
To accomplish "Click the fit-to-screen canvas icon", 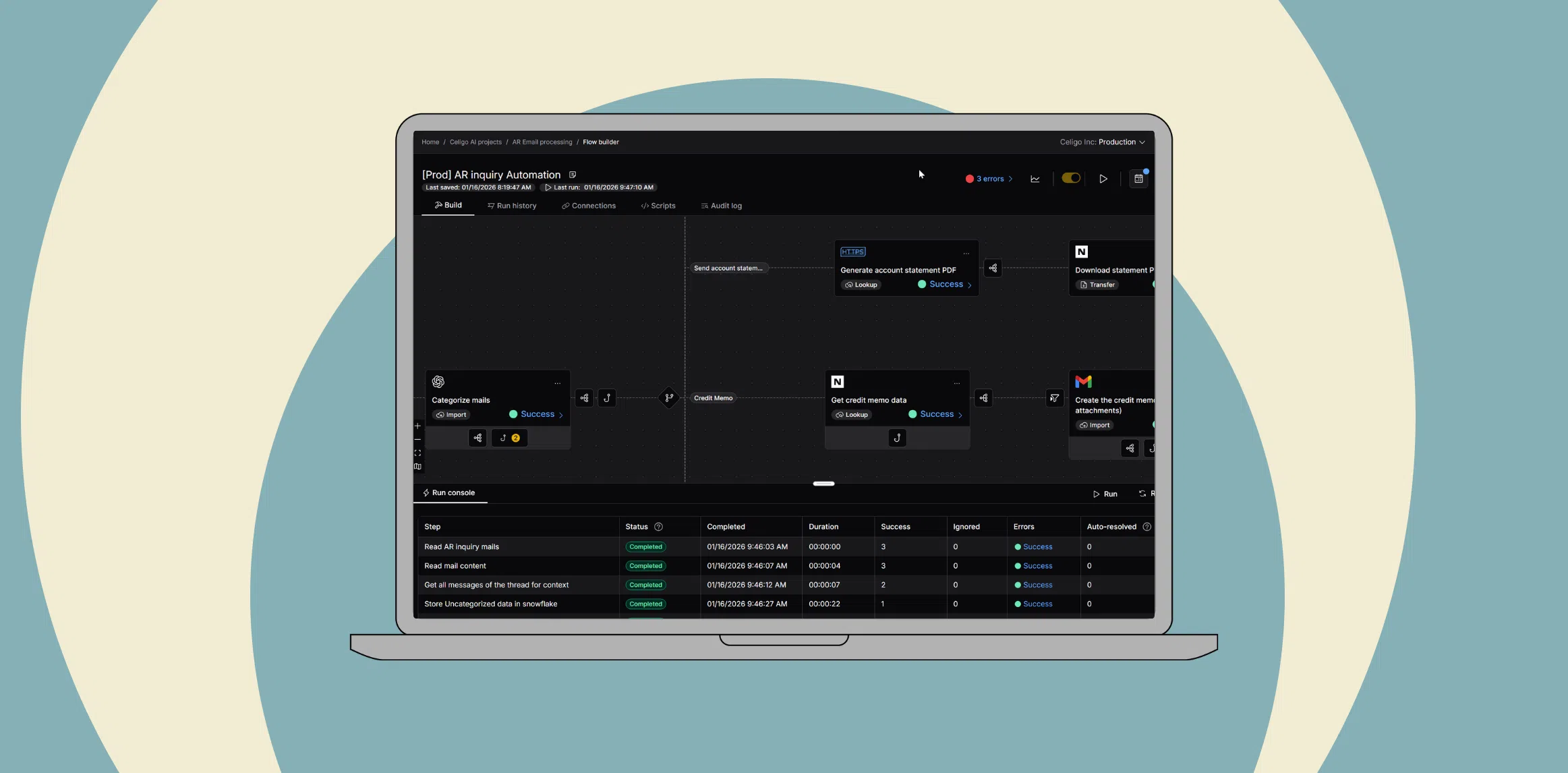I will click(417, 452).
